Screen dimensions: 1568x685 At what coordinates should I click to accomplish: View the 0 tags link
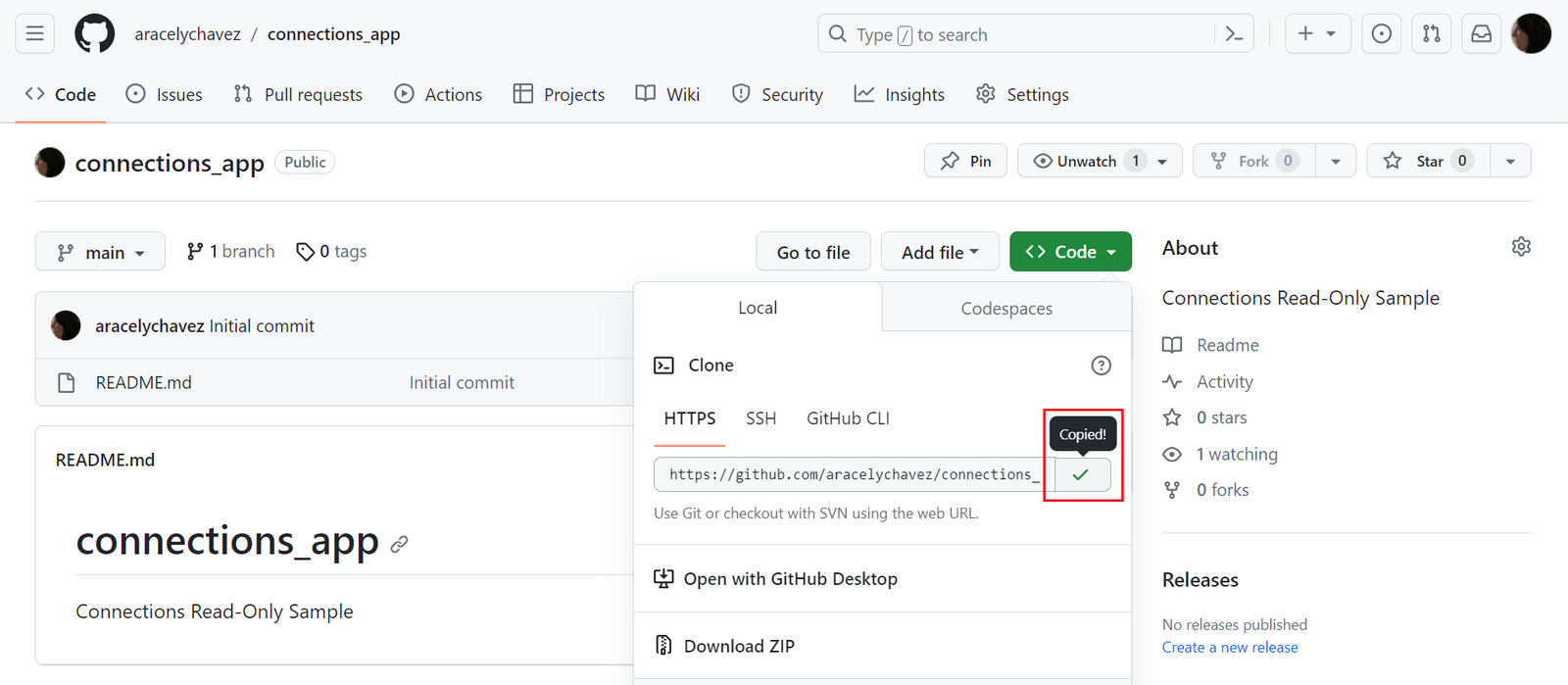point(331,252)
